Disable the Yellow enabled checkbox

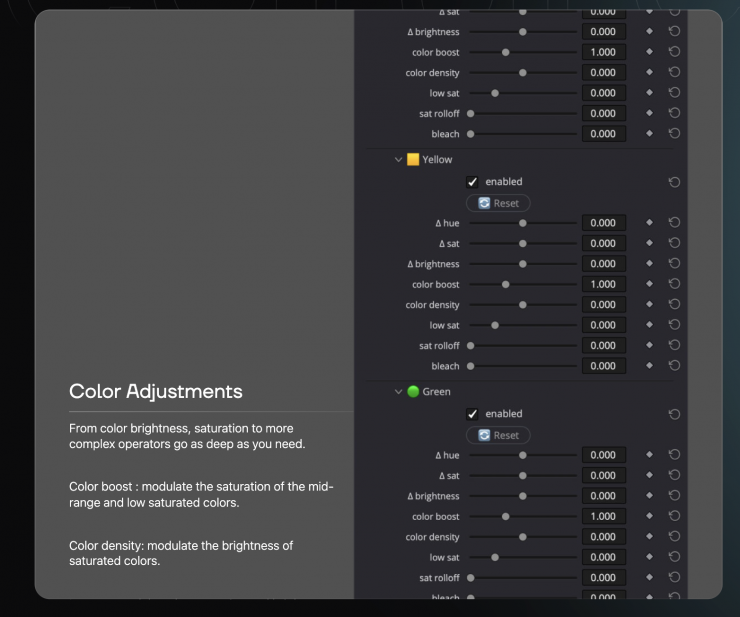472,182
